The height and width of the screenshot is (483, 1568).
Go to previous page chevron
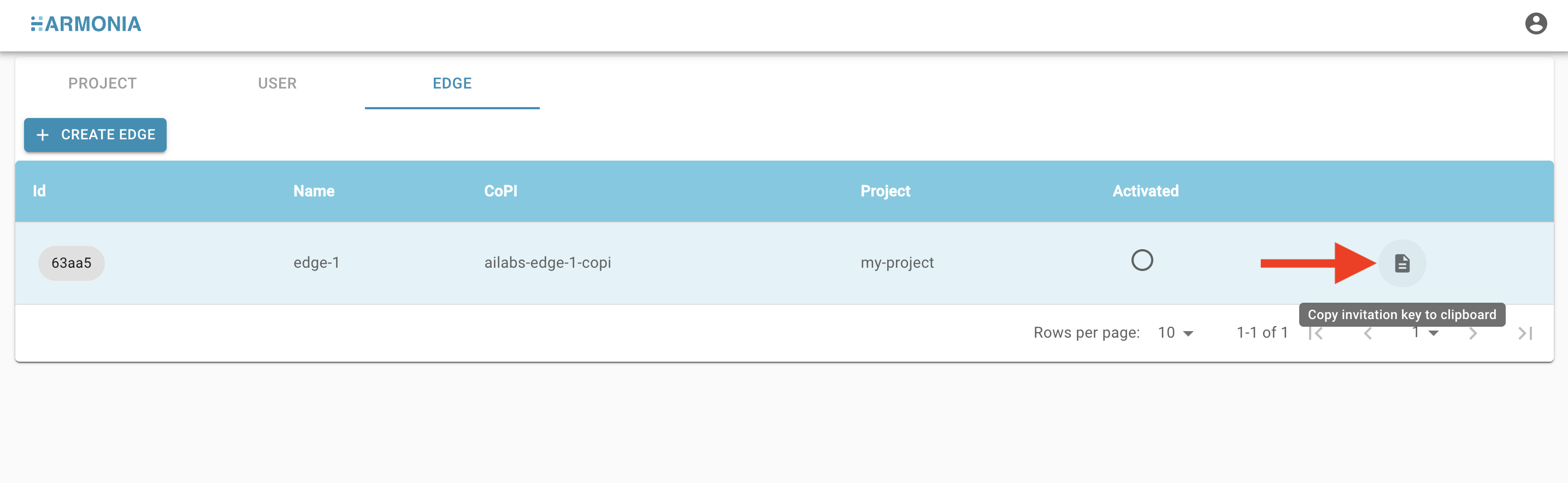[x=1367, y=333]
